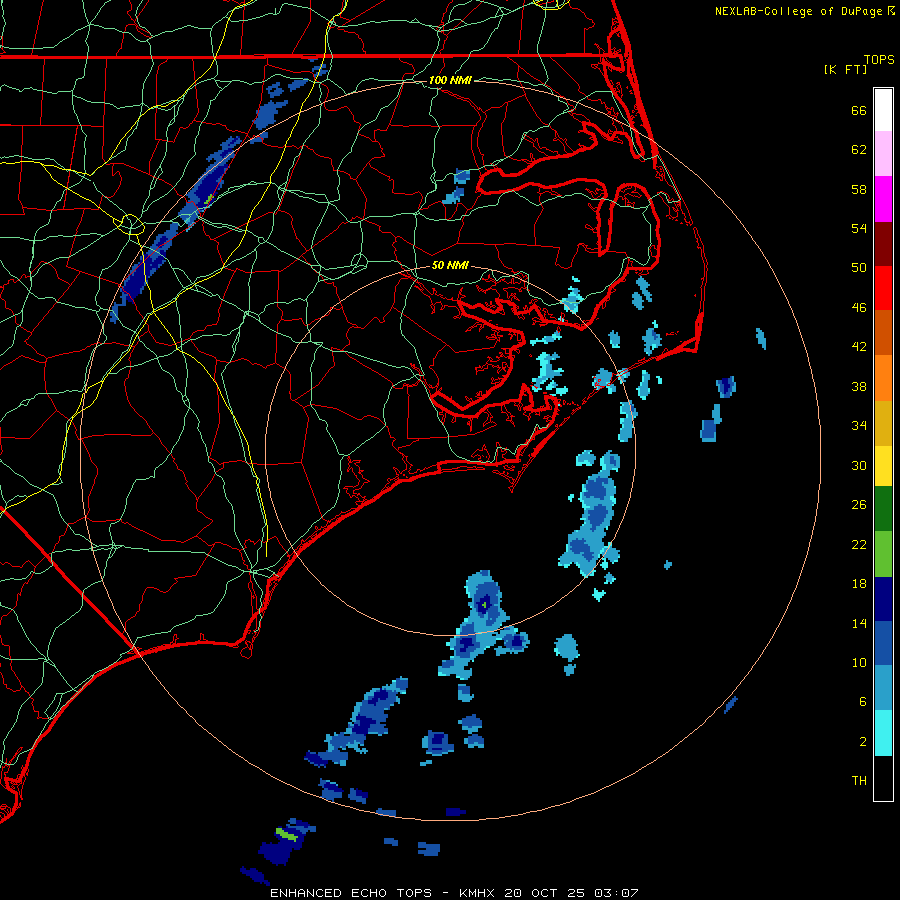Click the light pink legend swatch

[x=883, y=153]
